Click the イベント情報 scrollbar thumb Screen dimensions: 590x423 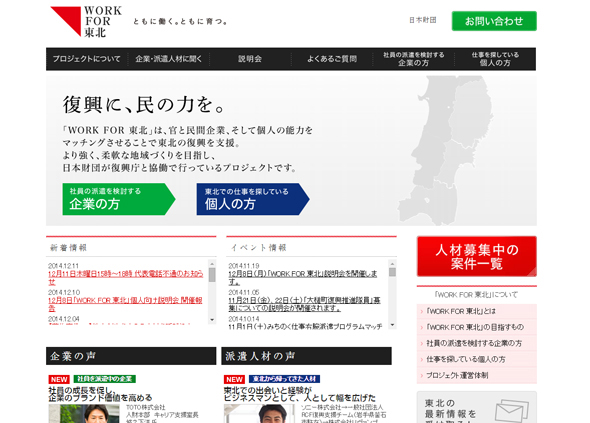click(x=392, y=272)
